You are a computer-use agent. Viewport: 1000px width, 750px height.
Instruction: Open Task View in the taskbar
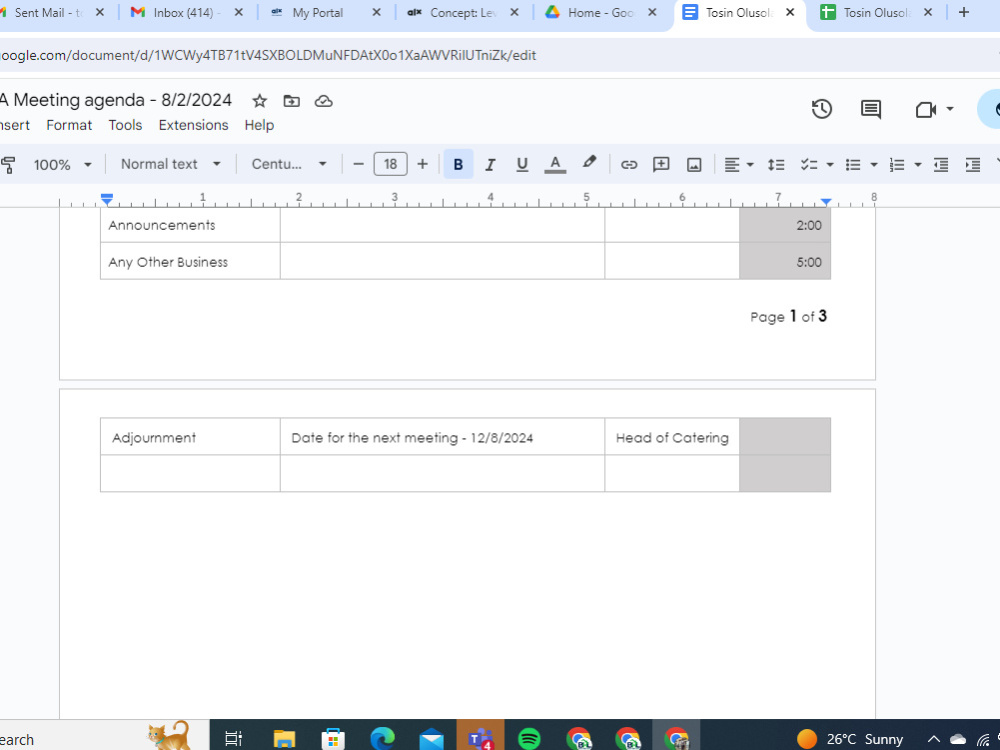[233, 739]
